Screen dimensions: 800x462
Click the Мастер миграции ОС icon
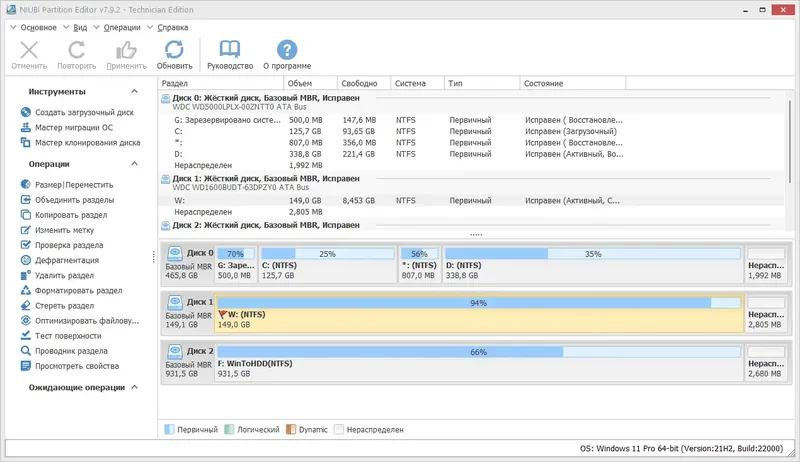[26, 127]
